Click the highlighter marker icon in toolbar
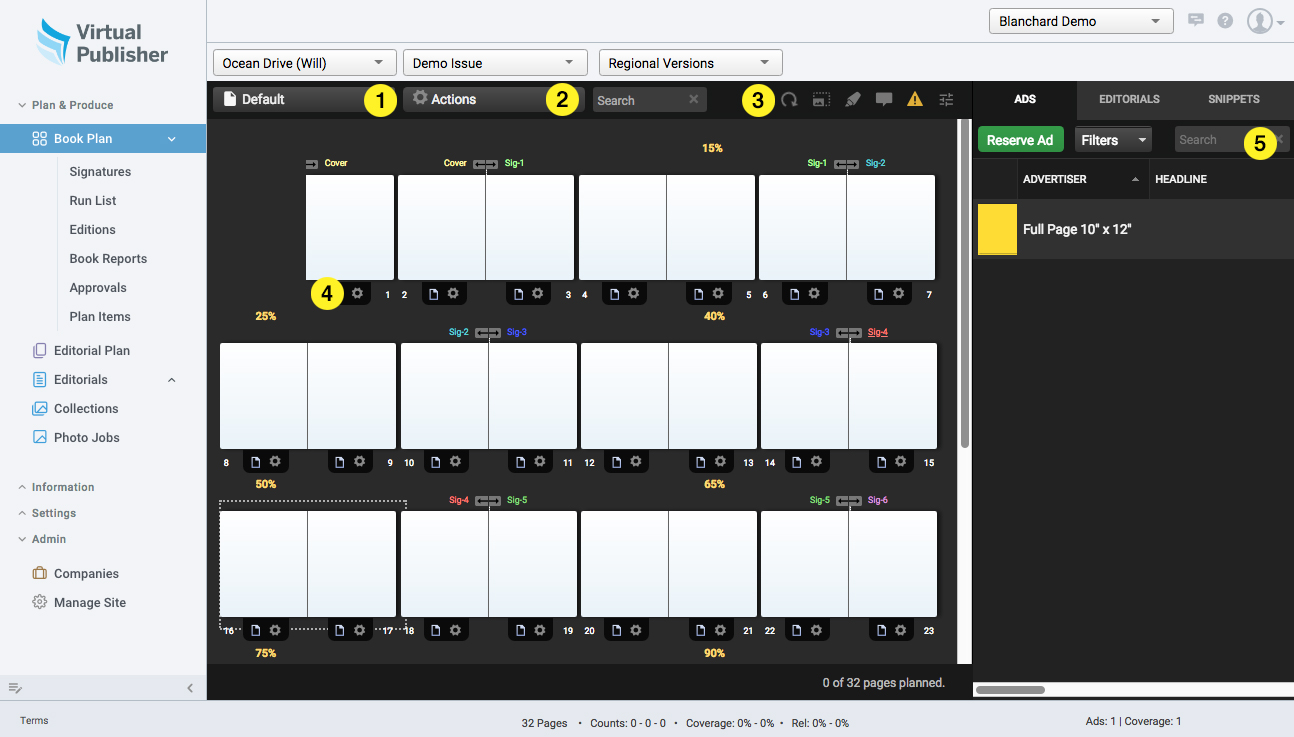Screen dimensions: 1294x737 [852, 99]
